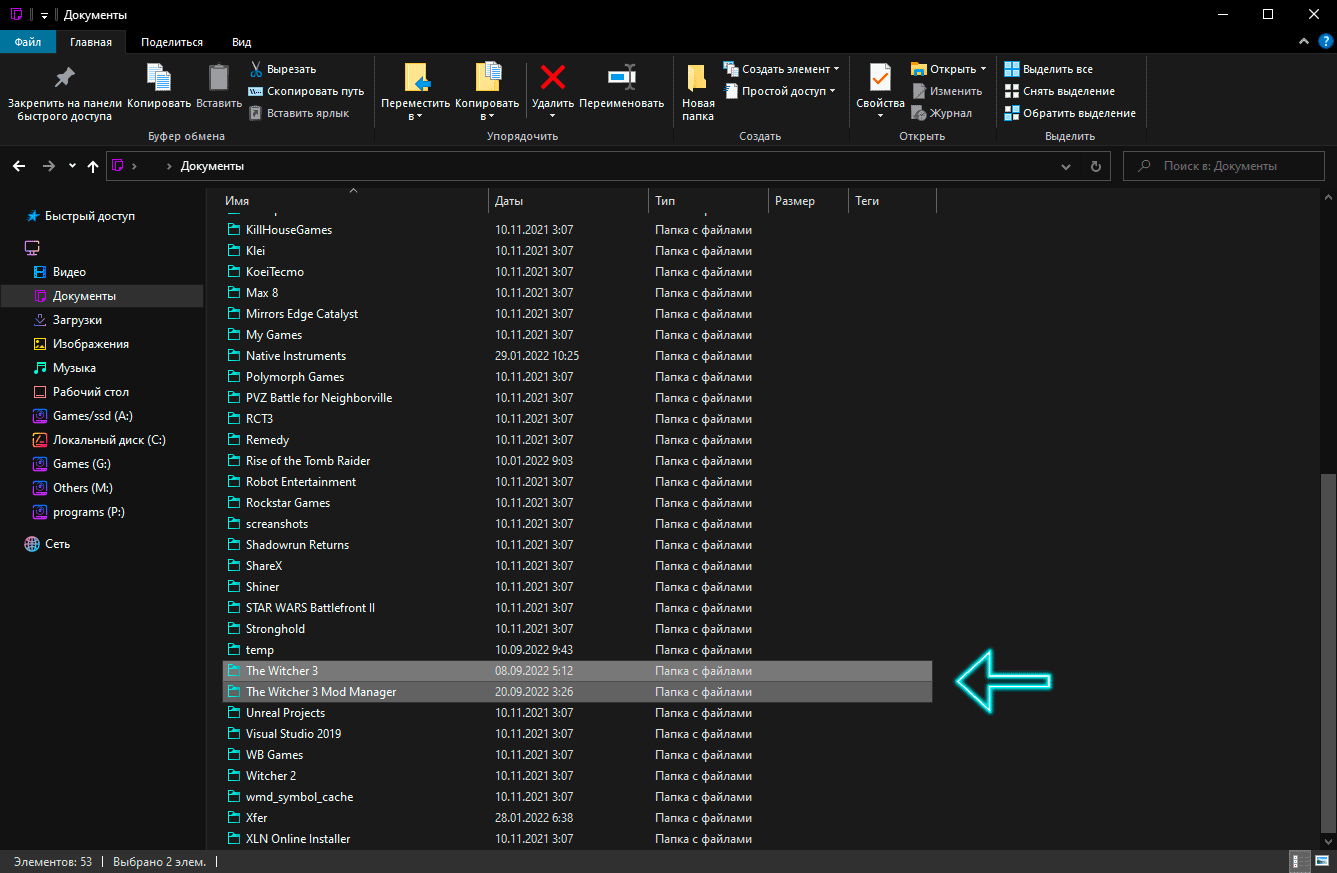Show recent locations dropdown in navigation bar
1337x873 pixels.
(x=72, y=166)
